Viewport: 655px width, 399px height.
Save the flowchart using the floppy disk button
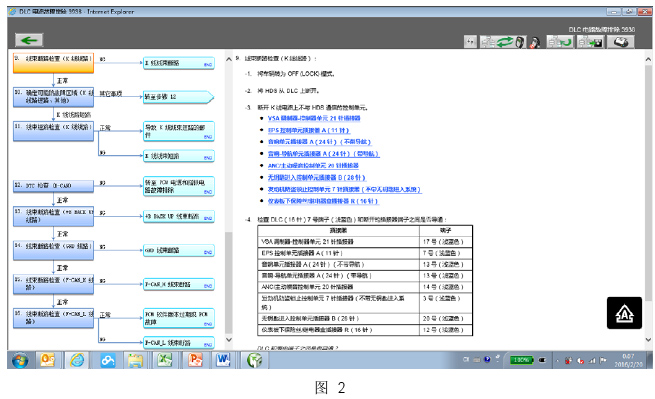[x=591, y=42]
